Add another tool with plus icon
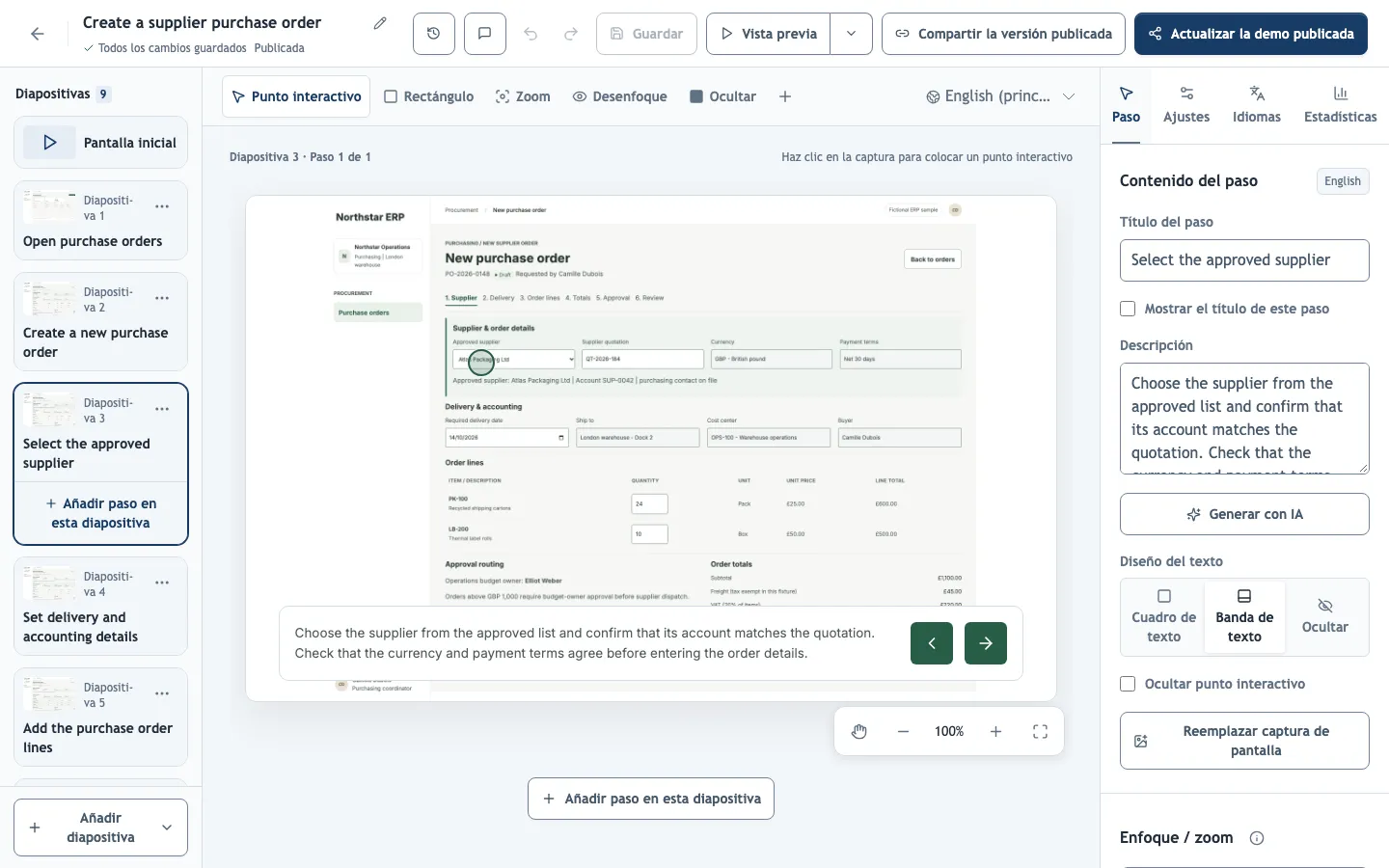This screenshot has width=1389, height=868. (x=785, y=96)
